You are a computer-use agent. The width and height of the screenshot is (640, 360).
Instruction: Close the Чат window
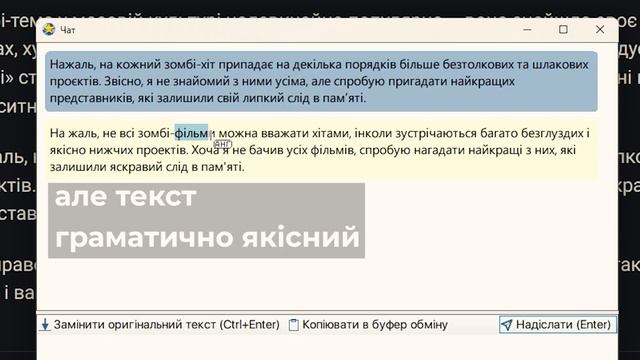[600, 29]
